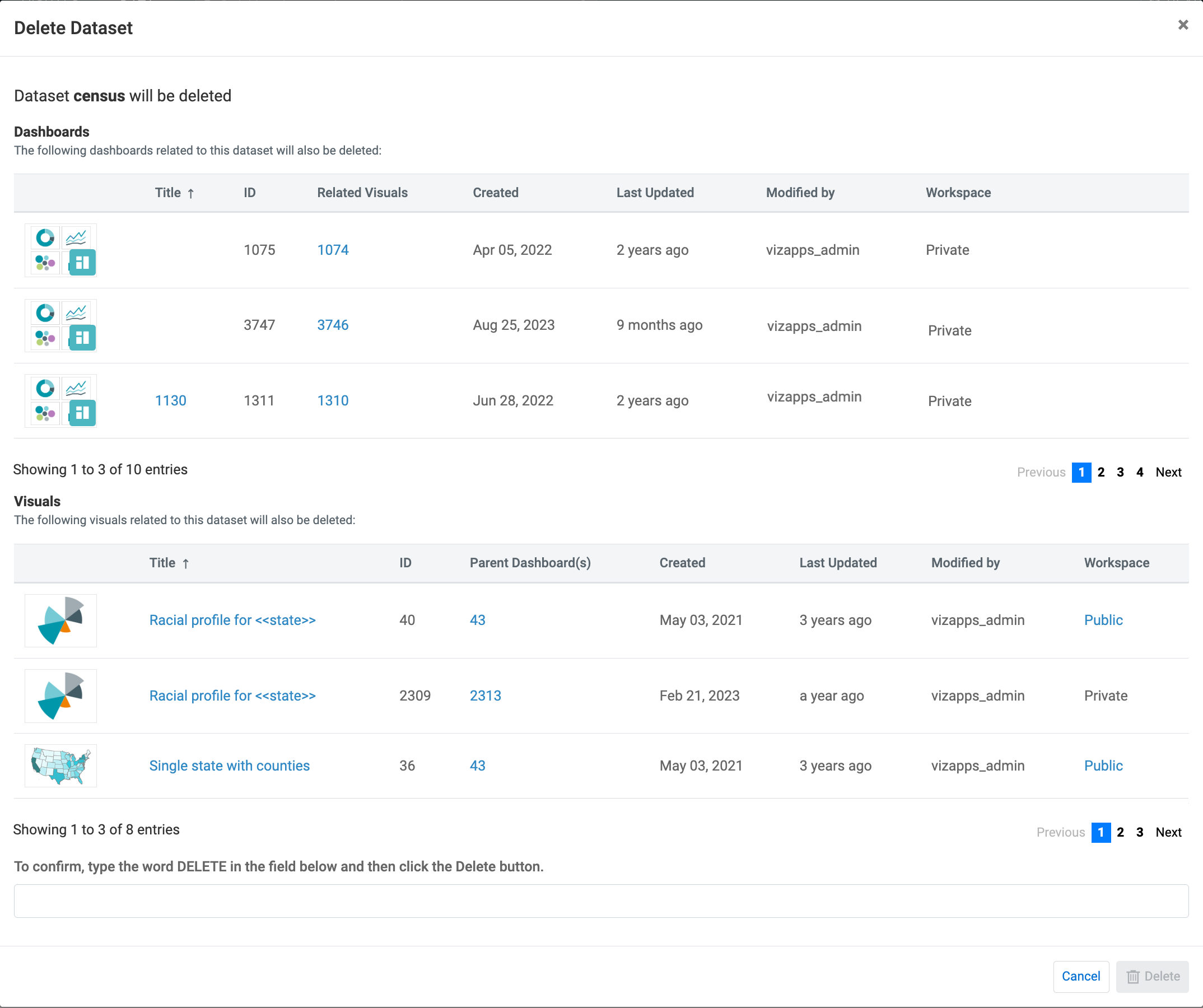Focus the DELETE confirmation text field
Screen dimensions: 1203x1008
(x=601, y=902)
